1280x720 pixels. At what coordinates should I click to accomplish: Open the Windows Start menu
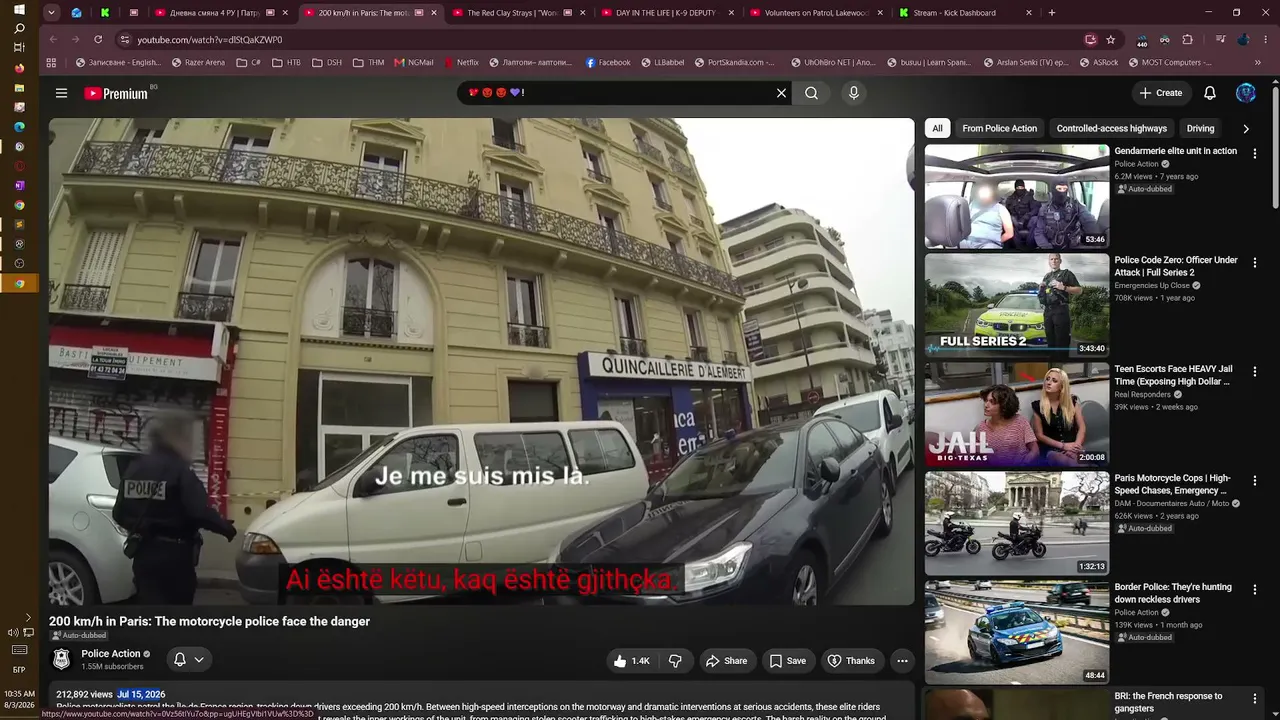click(x=19, y=10)
